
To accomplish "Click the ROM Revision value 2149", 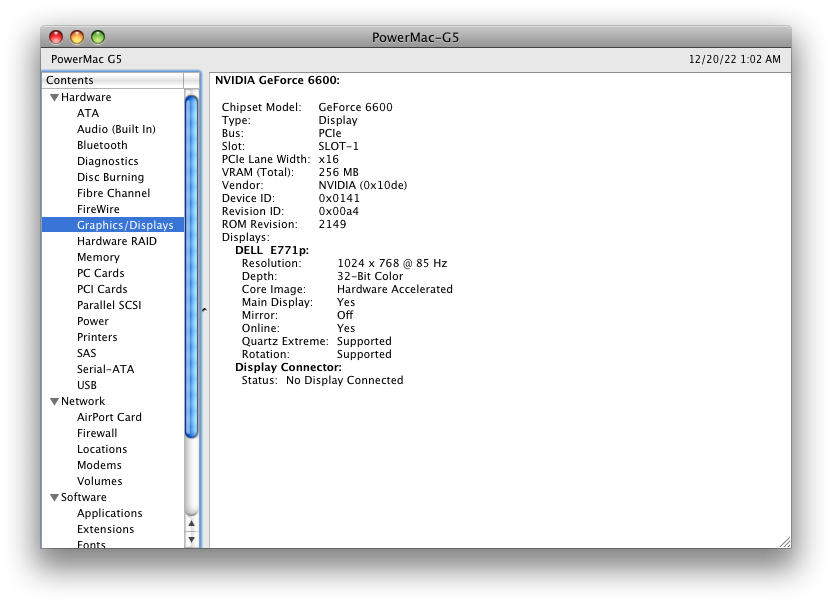I will 332,224.
